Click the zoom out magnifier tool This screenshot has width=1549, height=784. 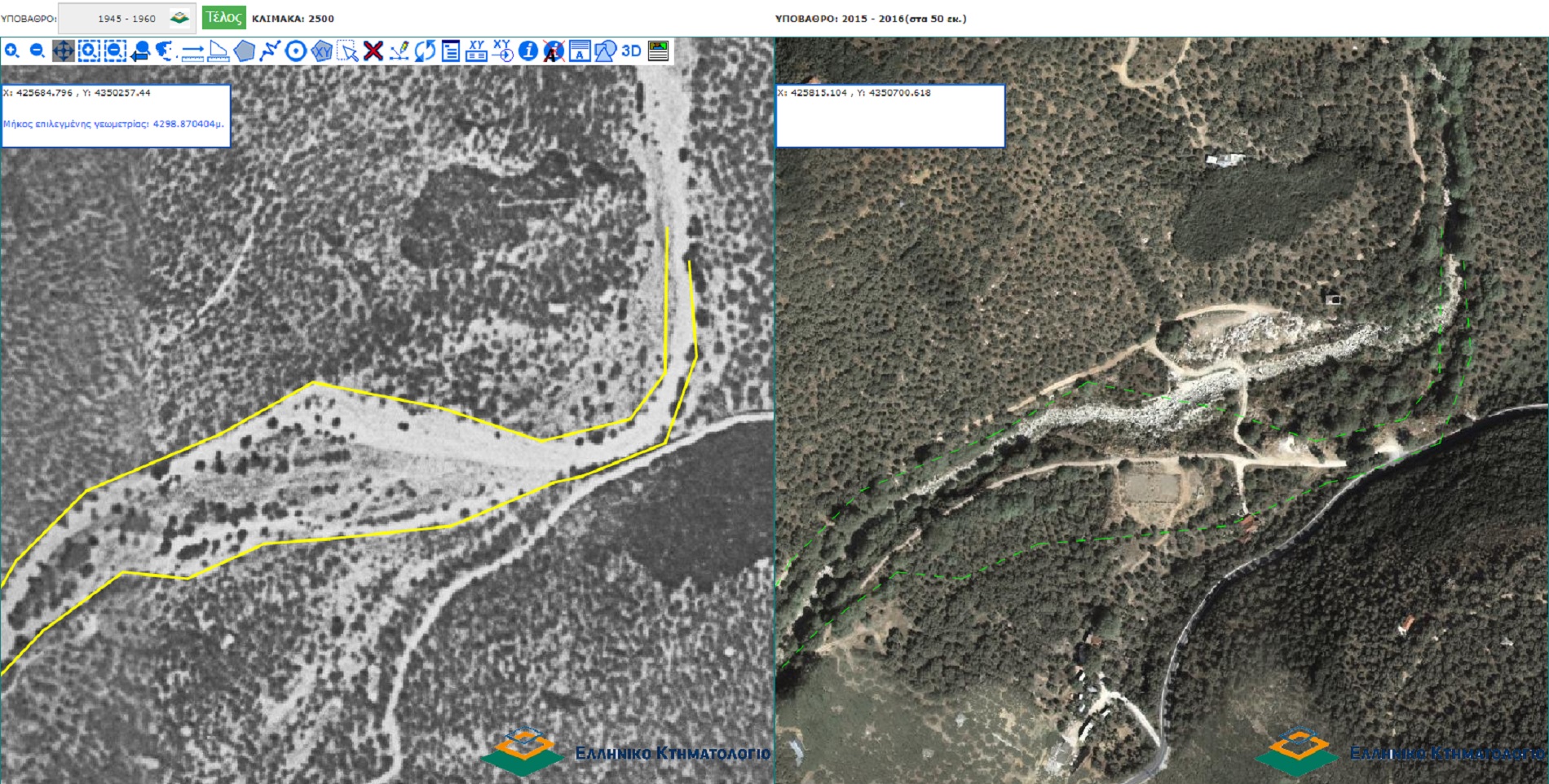(x=37, y=51)
